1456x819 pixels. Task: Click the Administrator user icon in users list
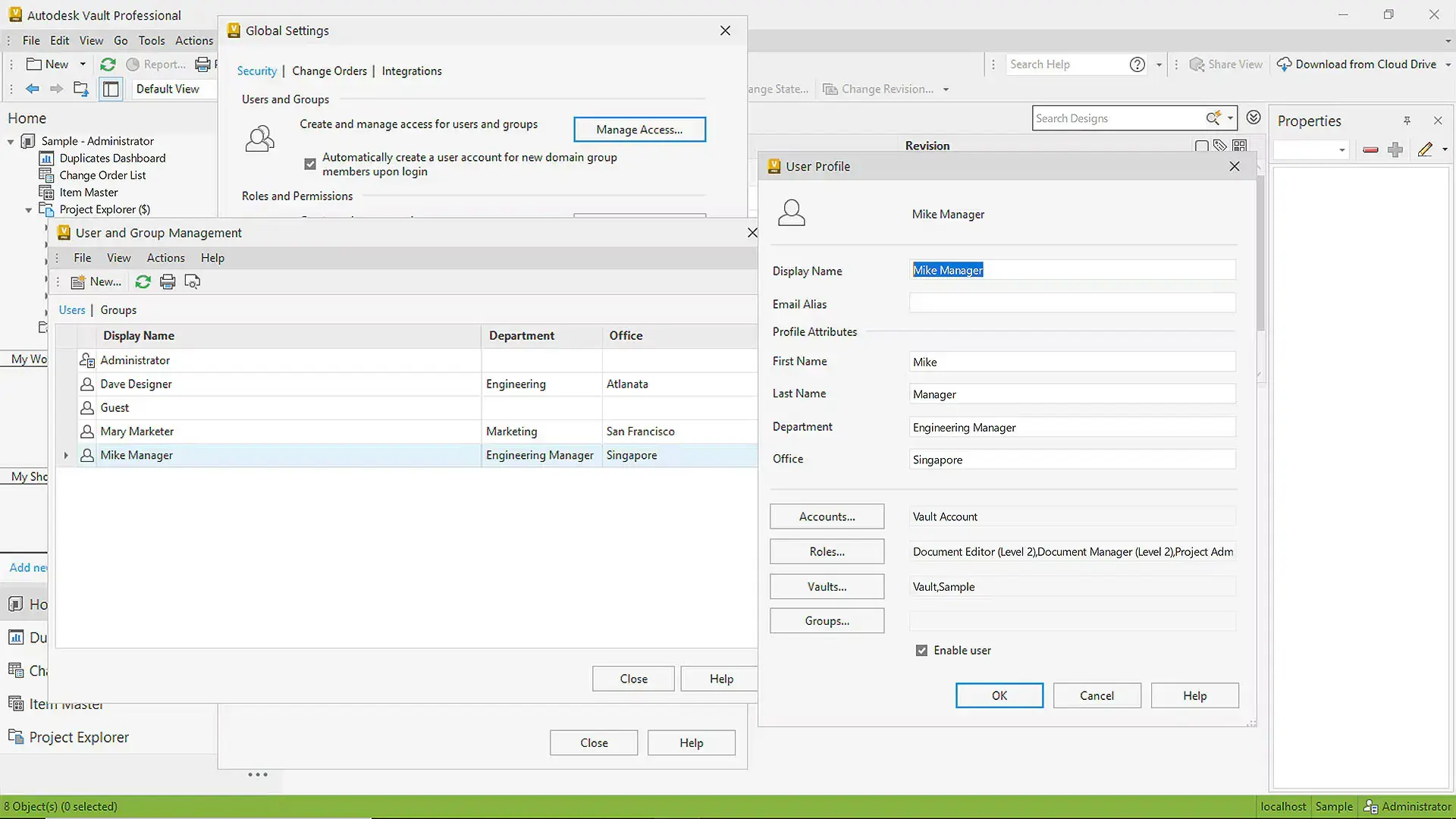[87, 360]
